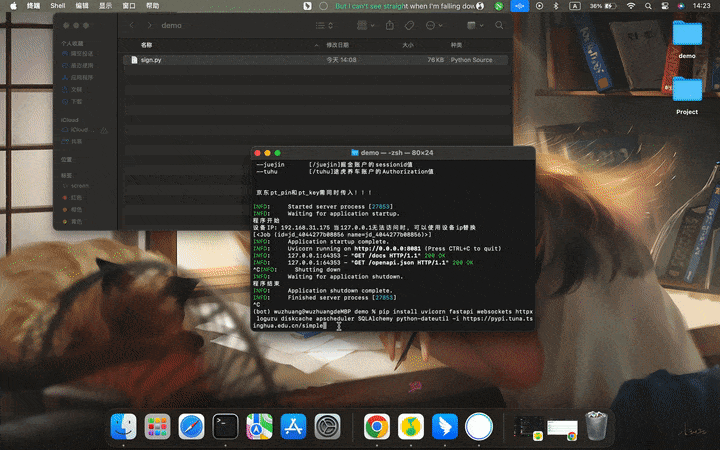Screen dimensions: 720x450
Task: Open the Shell menu
Action: pos(58,6)
